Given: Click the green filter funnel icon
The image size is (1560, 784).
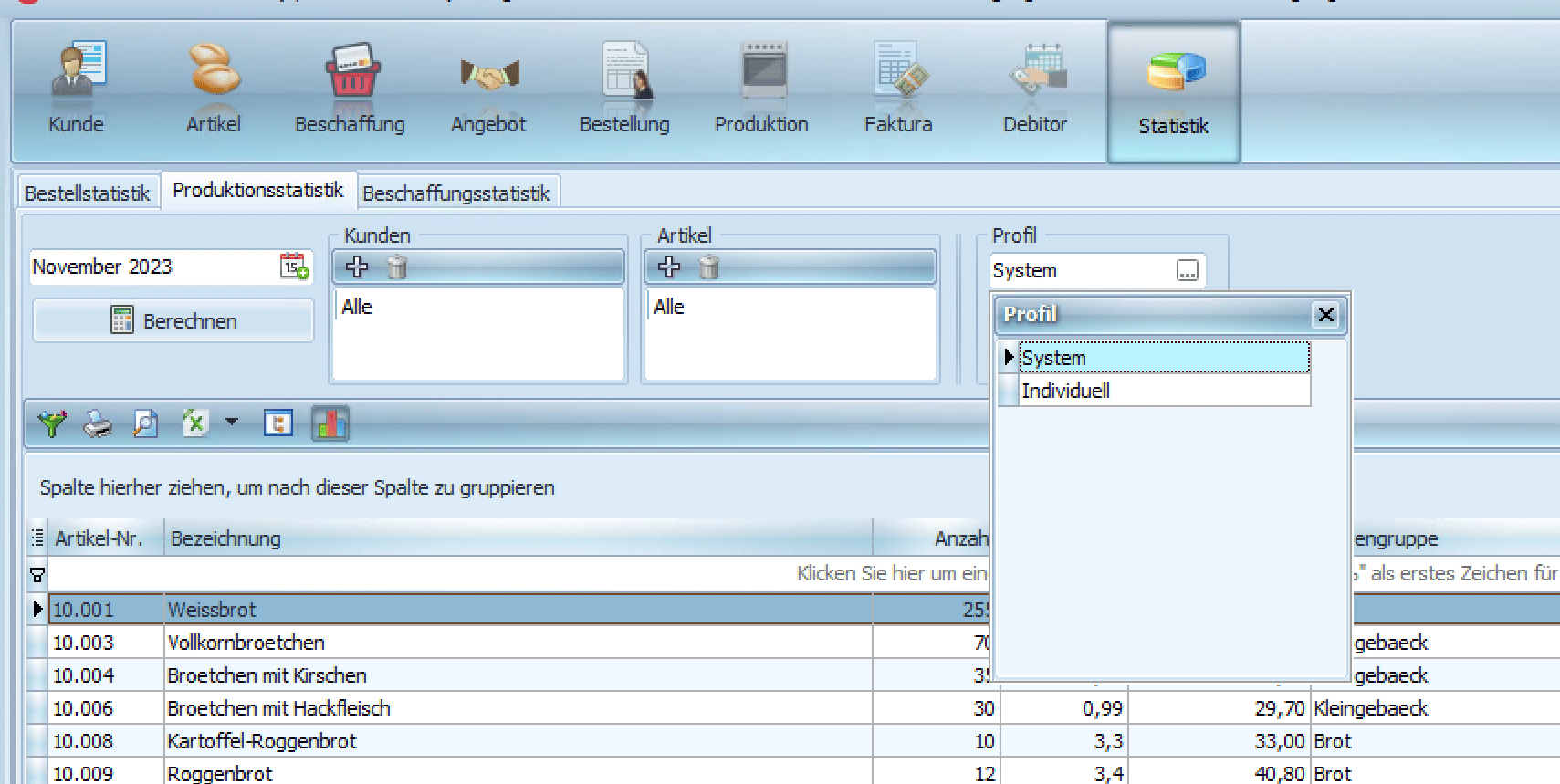Looking at the screenshot, I should (x=52, y=423).
